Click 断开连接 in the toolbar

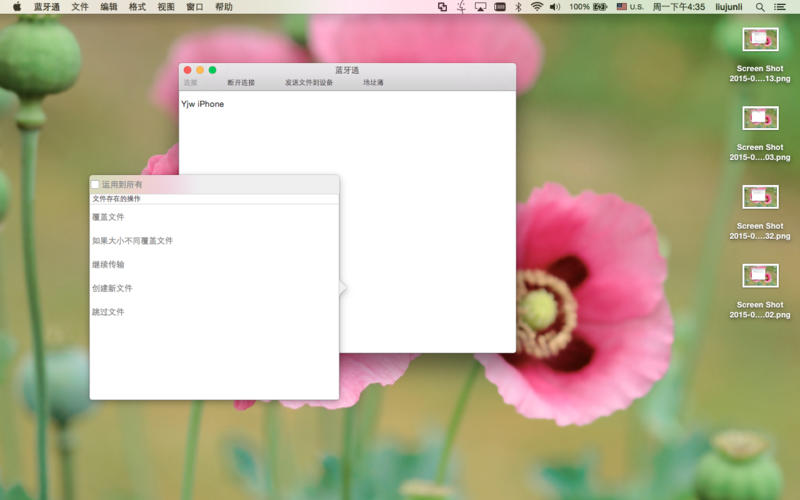coord(241,83)
